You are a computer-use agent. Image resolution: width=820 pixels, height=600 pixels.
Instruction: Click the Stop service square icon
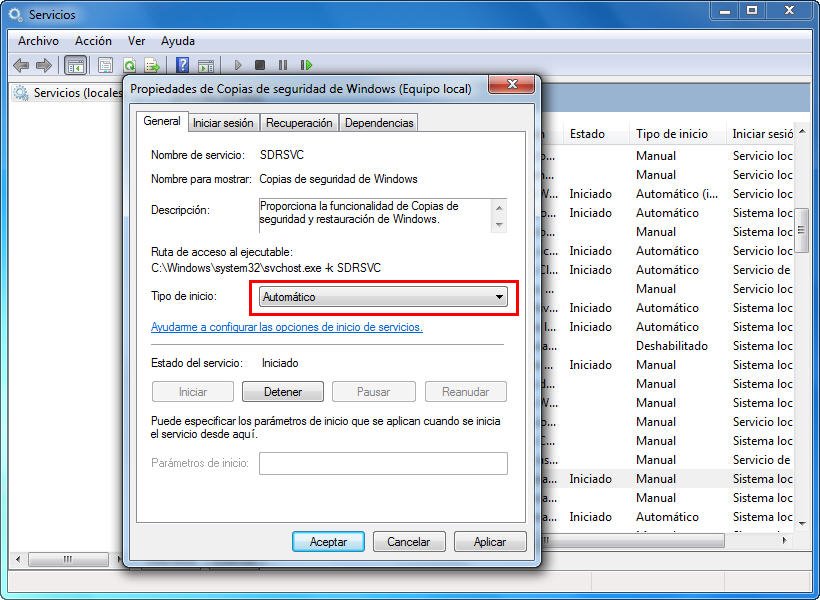click(260, 65)
